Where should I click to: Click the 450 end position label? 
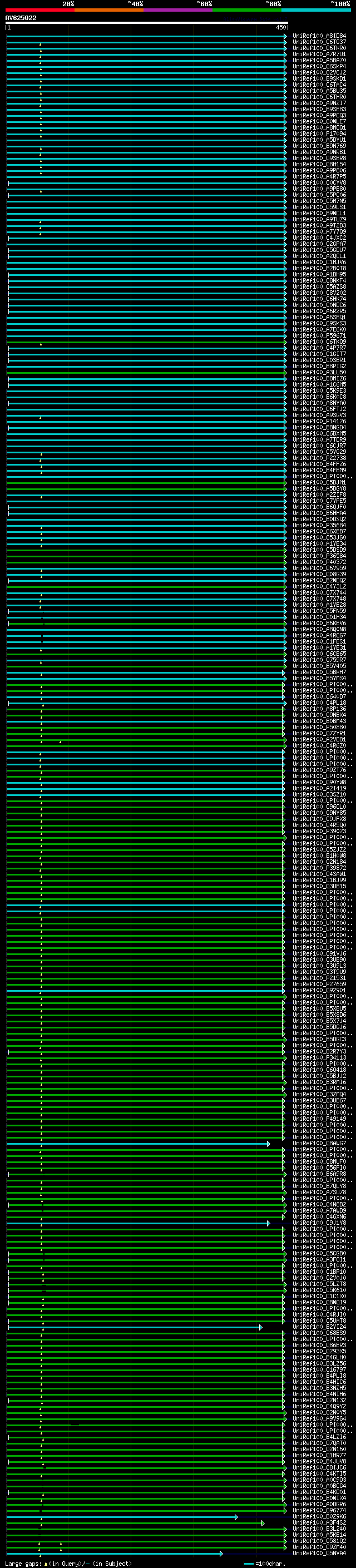click(280, 27)
